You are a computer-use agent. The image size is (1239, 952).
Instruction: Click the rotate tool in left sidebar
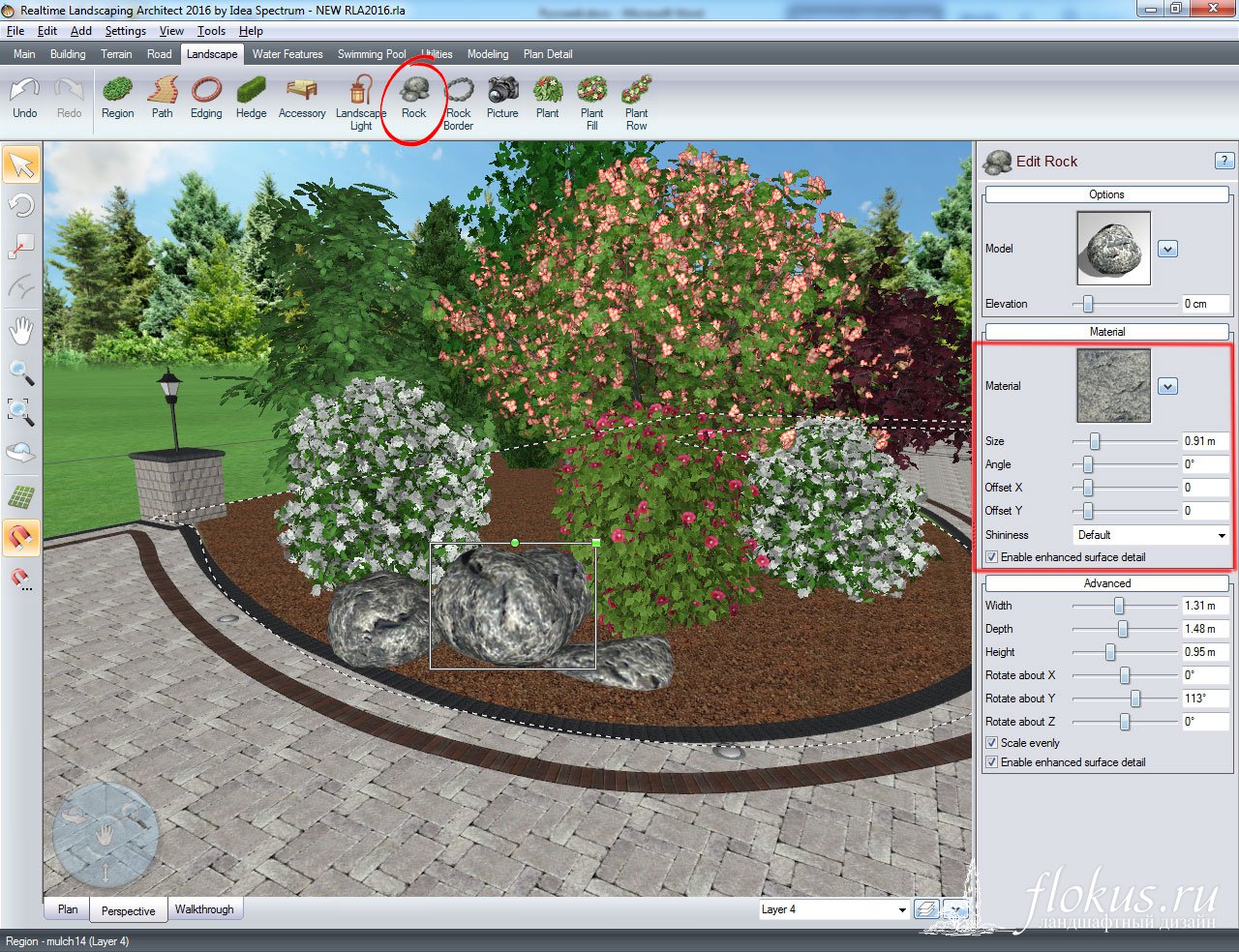coord(21,205)
